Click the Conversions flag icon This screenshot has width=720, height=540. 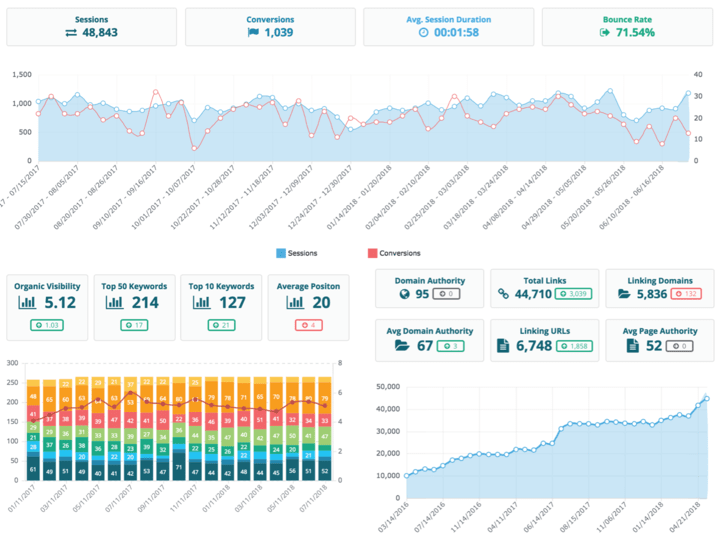[252, 32]
